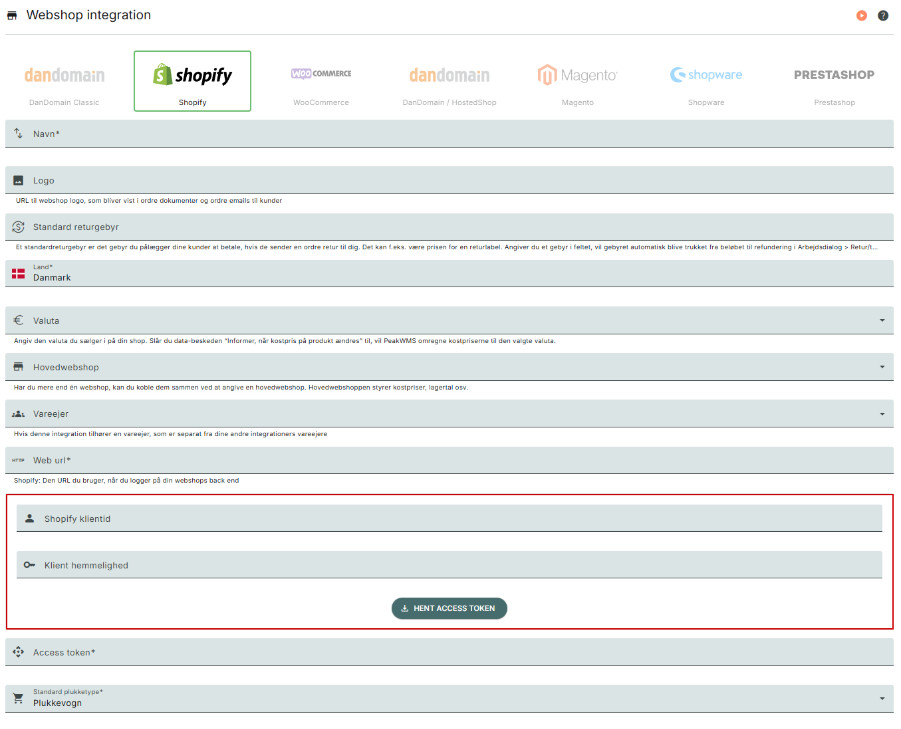
Task: Click the euro icon beside Valuta
Action: pyautogui.click(x=18, y=320)
